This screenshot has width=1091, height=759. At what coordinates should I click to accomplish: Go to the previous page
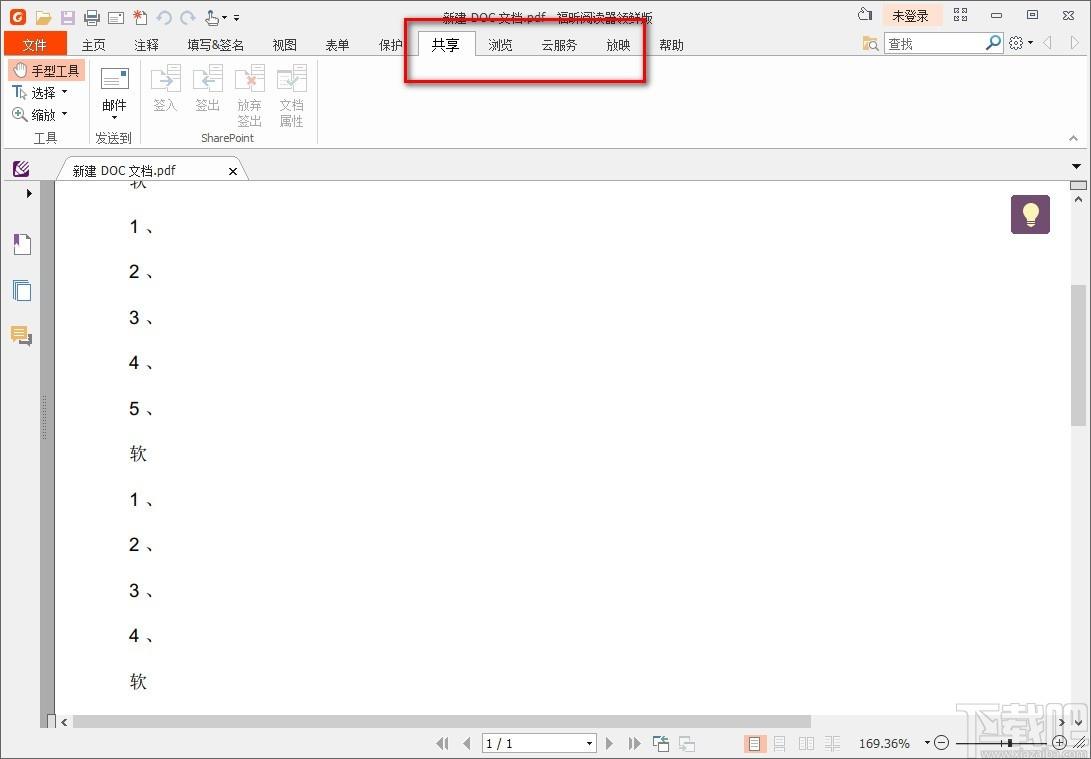467,743
